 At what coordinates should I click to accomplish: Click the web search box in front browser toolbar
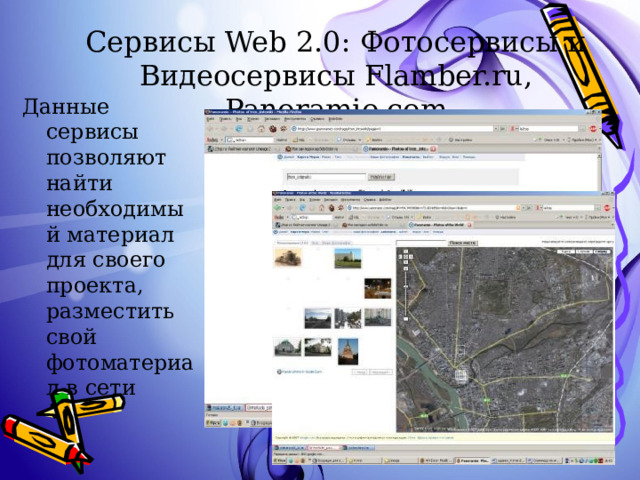(568, 208)
